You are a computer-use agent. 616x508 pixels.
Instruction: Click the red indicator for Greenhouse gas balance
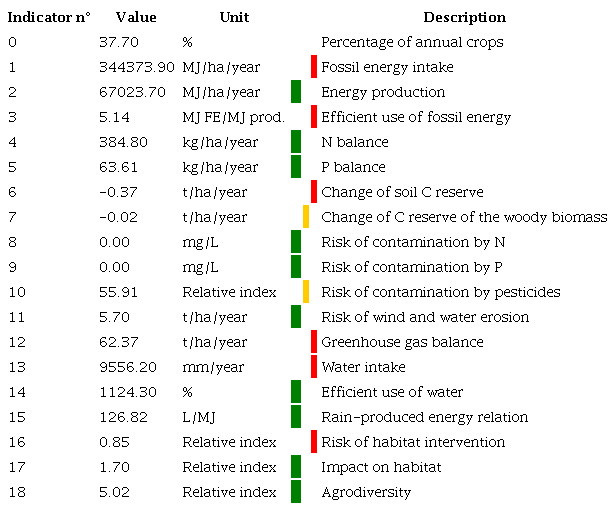click(x=314, y=342)
